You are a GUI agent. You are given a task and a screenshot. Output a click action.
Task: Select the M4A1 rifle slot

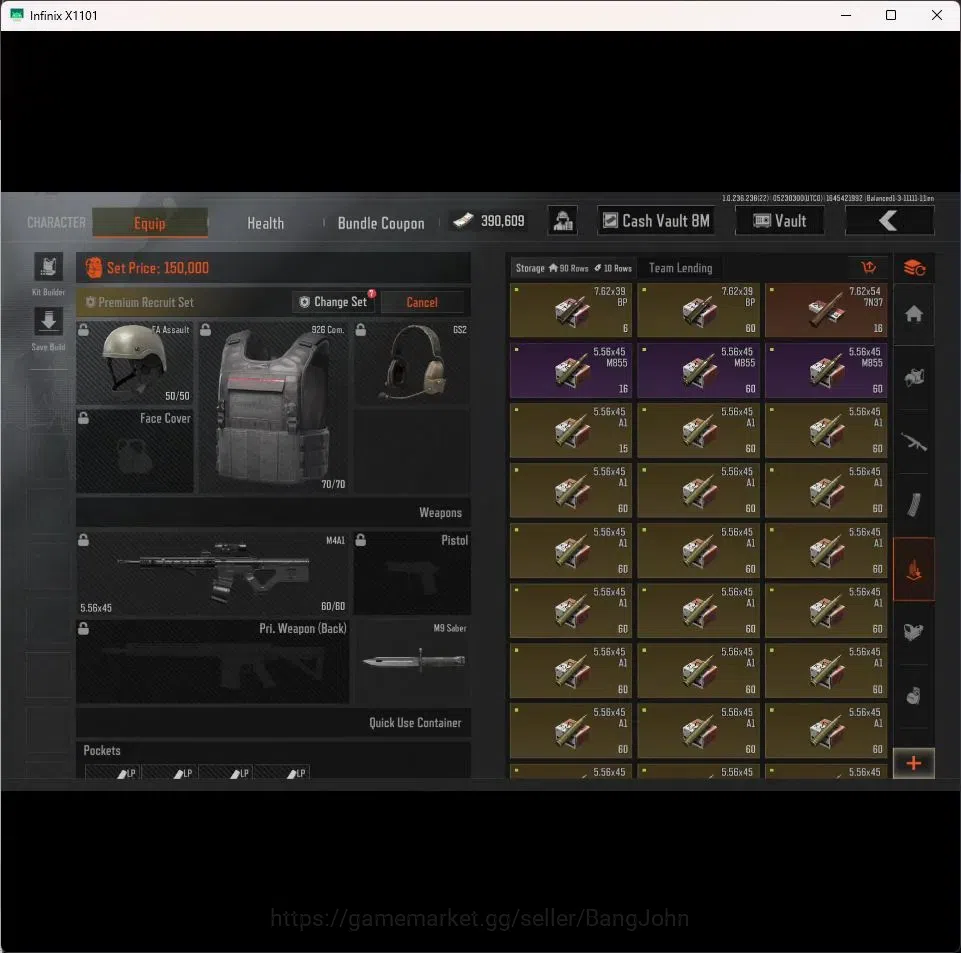(213, 573)
